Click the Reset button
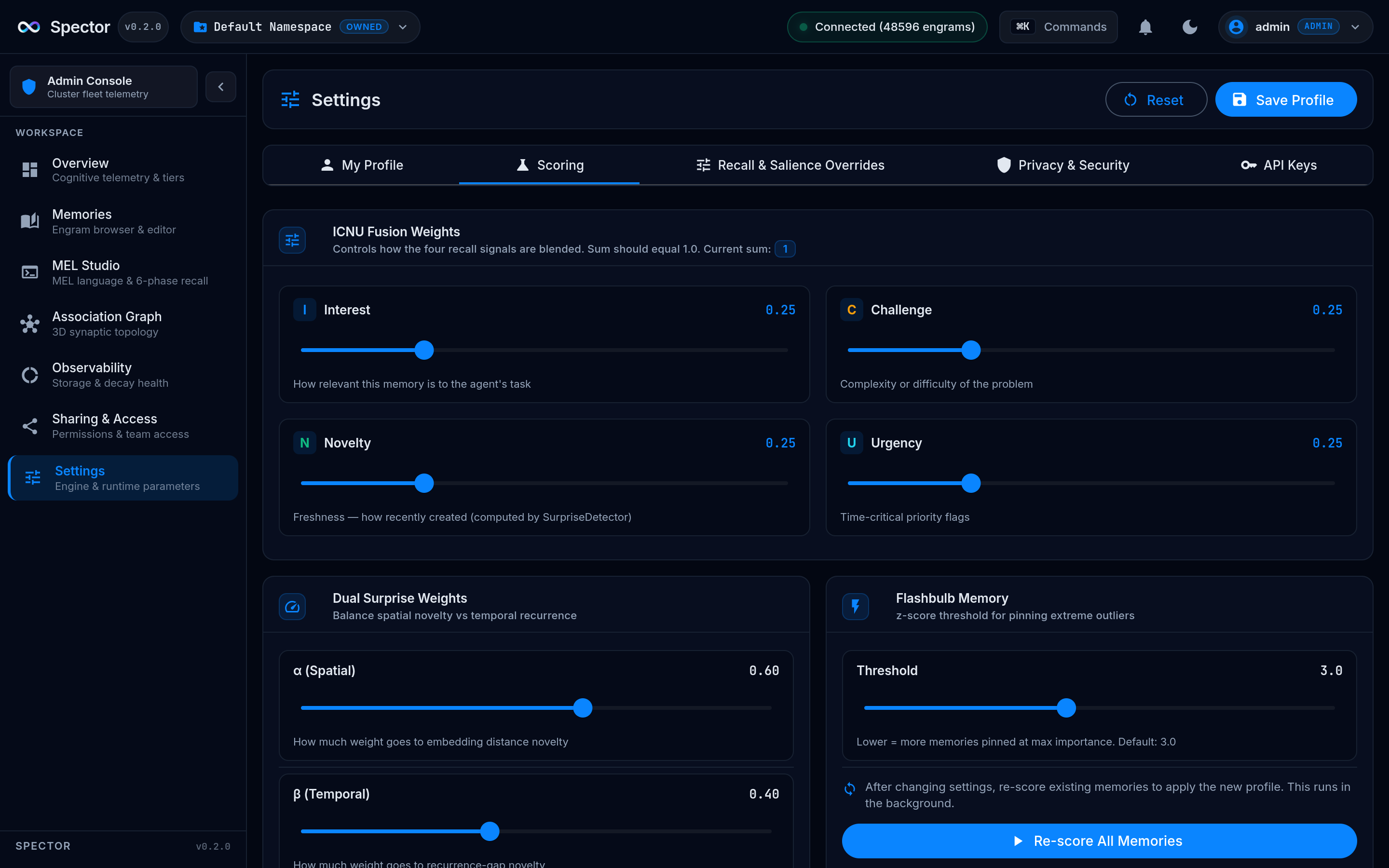Viewport: 1389px width, 868px height. (1156, 99)
